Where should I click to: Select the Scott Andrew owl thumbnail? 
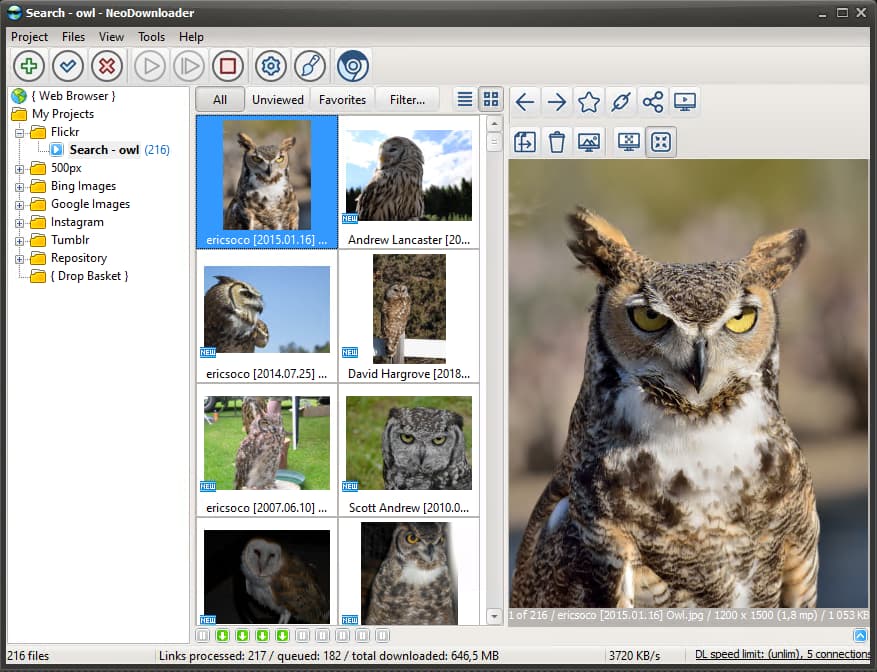click(409, 443)
